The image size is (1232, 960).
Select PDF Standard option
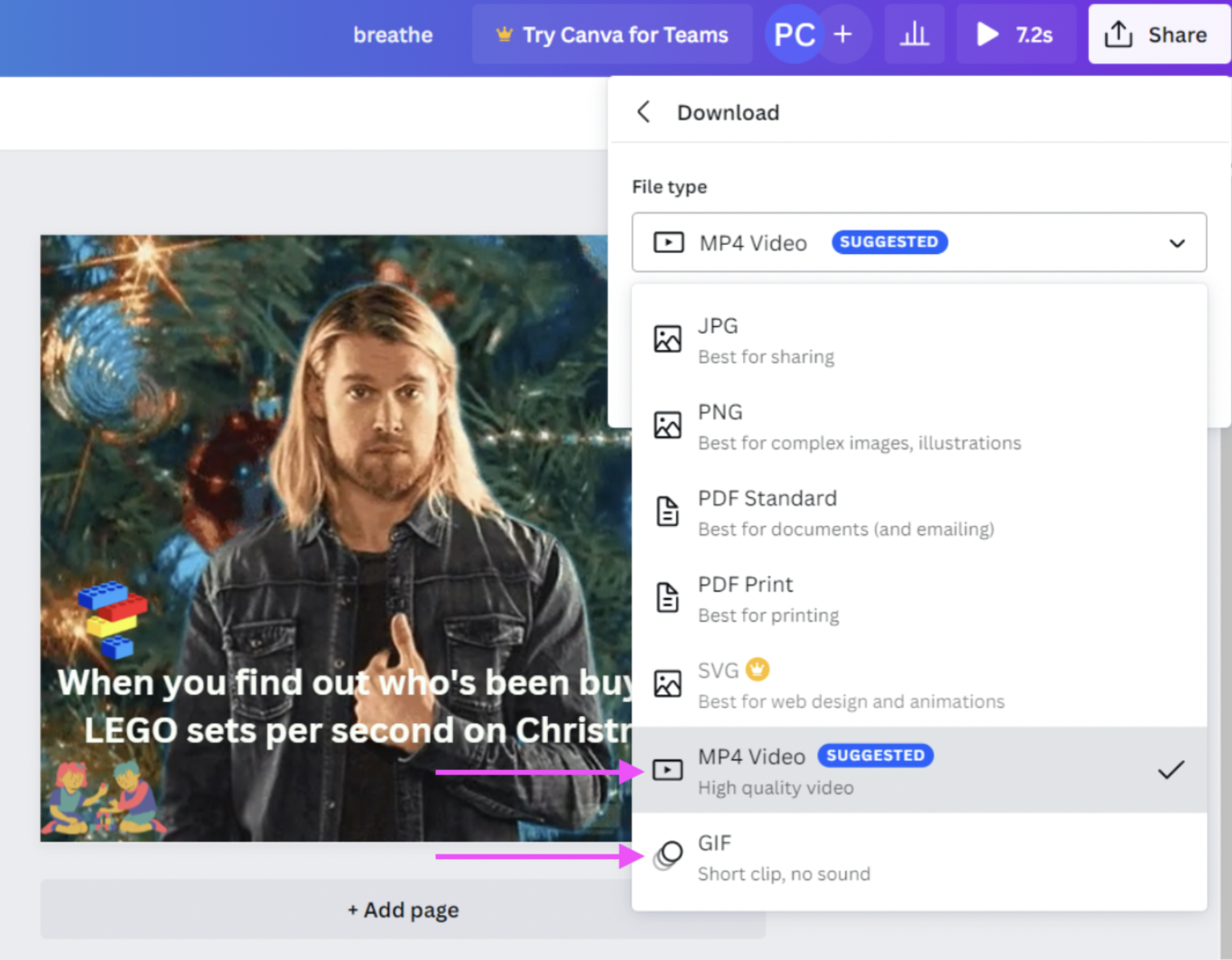(919, 512)
